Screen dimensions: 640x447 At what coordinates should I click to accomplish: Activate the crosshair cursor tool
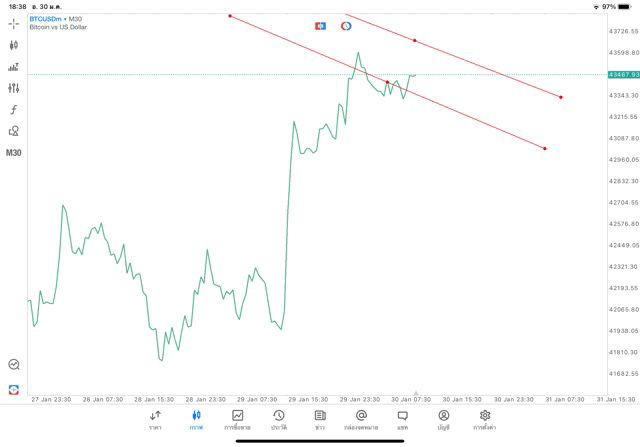click(14, 23)
